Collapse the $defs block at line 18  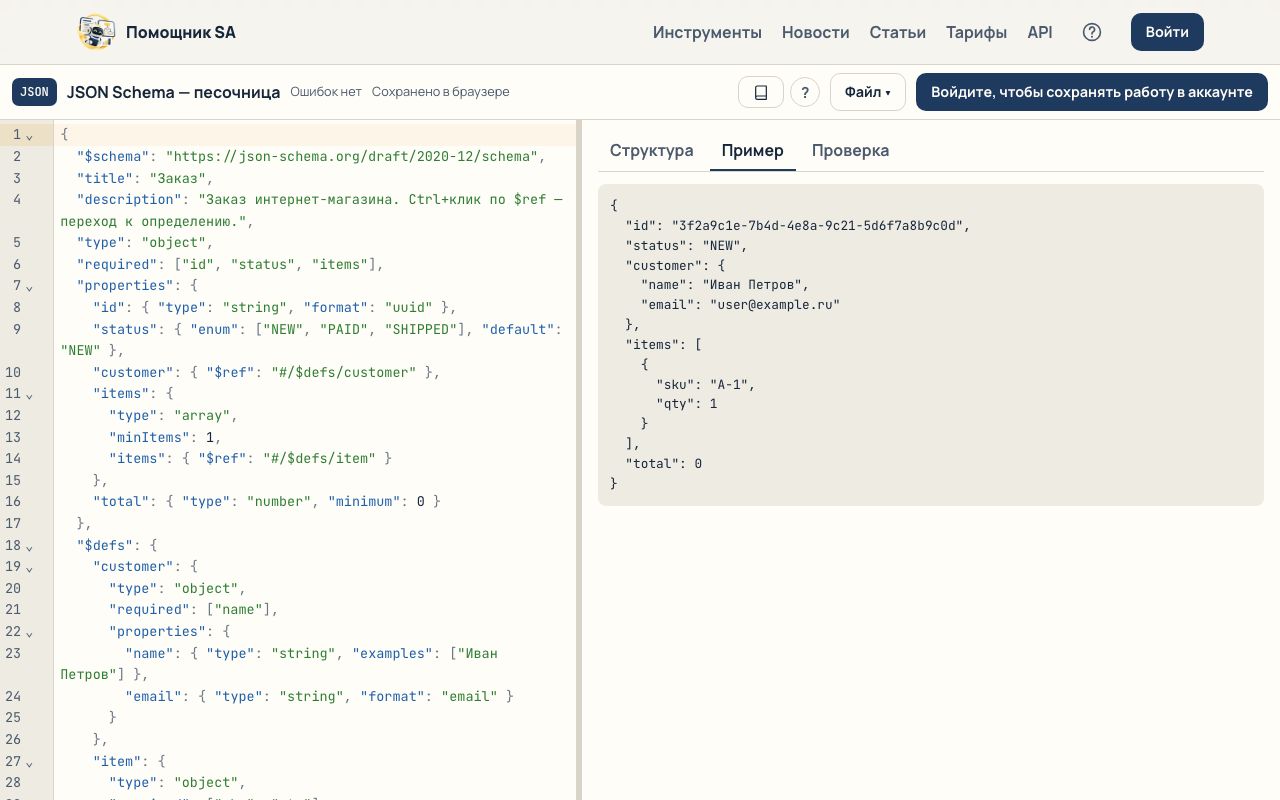tap(29, 547)
